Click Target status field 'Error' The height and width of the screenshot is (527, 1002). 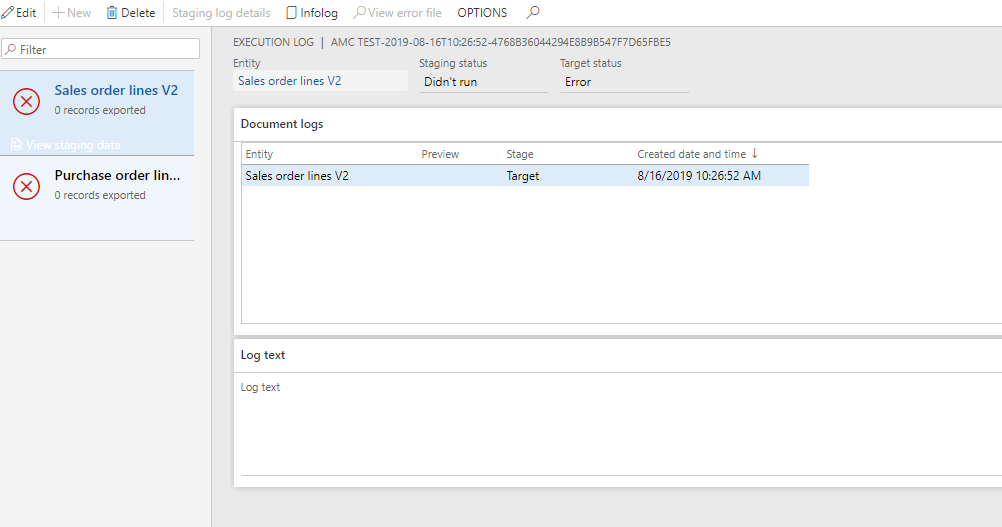[625, 82]
